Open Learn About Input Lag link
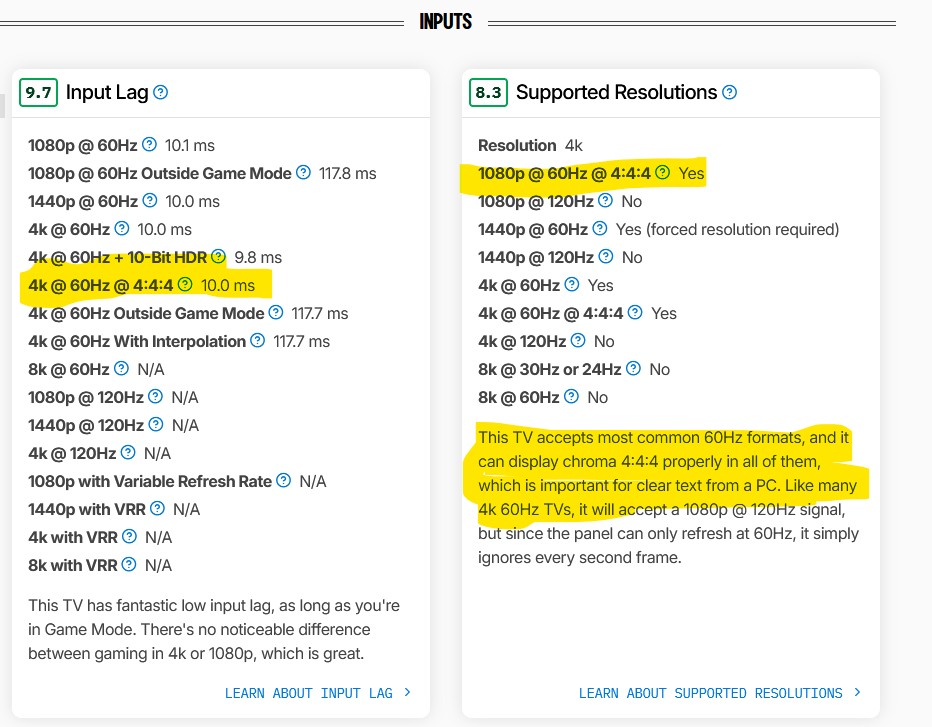Image resolution: width=932 pixels, height=727 pixels. click(318, 692)
